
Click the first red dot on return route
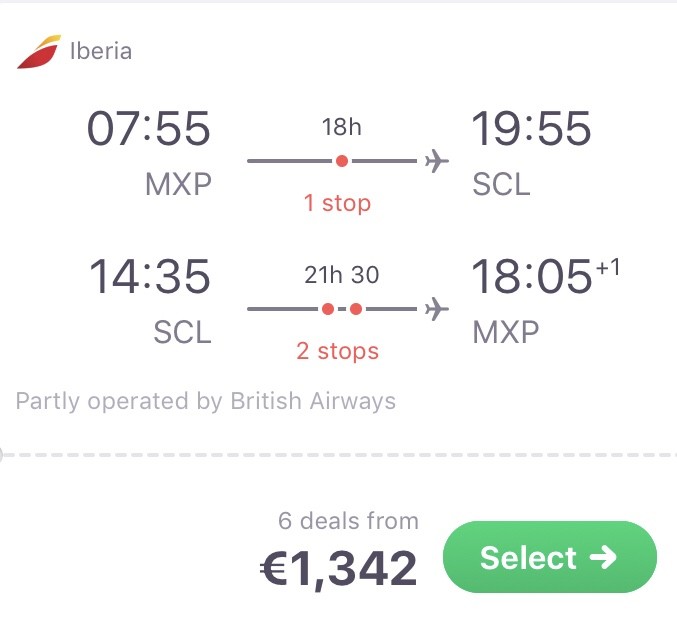point(328,309)
